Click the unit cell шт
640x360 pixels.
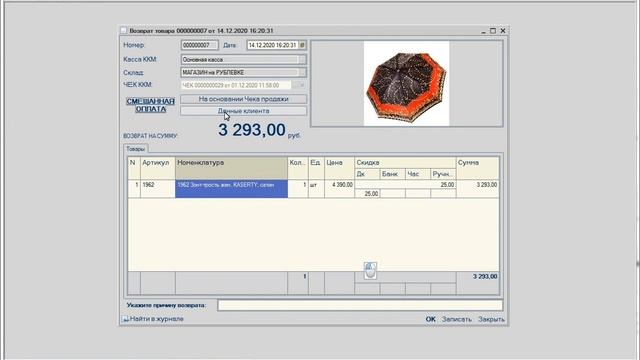click(x=316, y=189)
